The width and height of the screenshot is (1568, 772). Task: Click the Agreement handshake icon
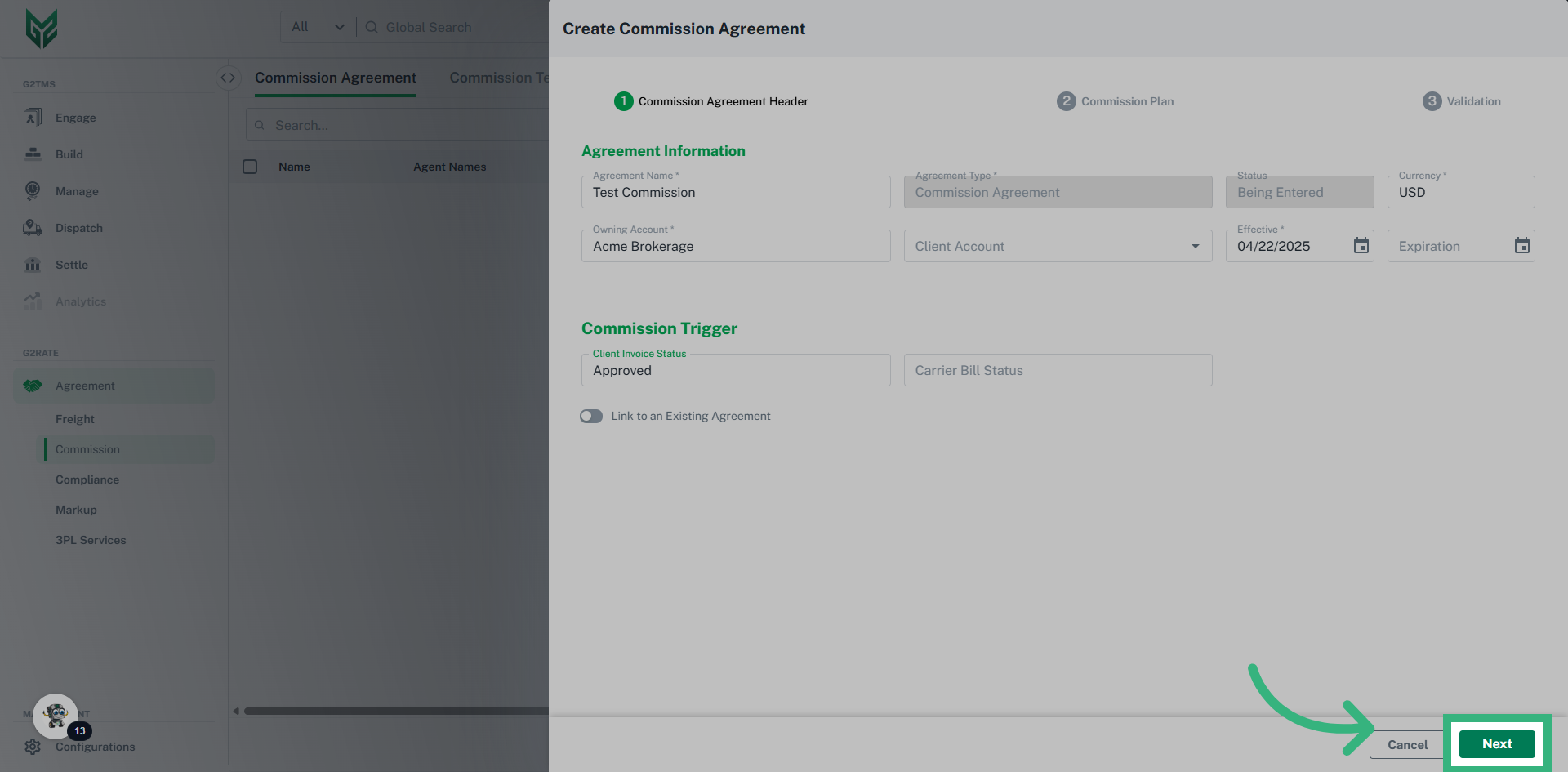point(33,386)
